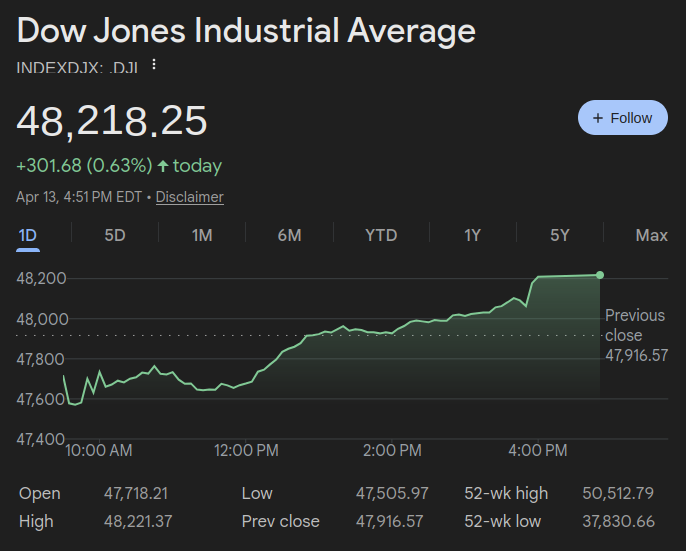The image size is (686, 551).
Task: Select the 1D time range tab
Action: click(28, 235)
